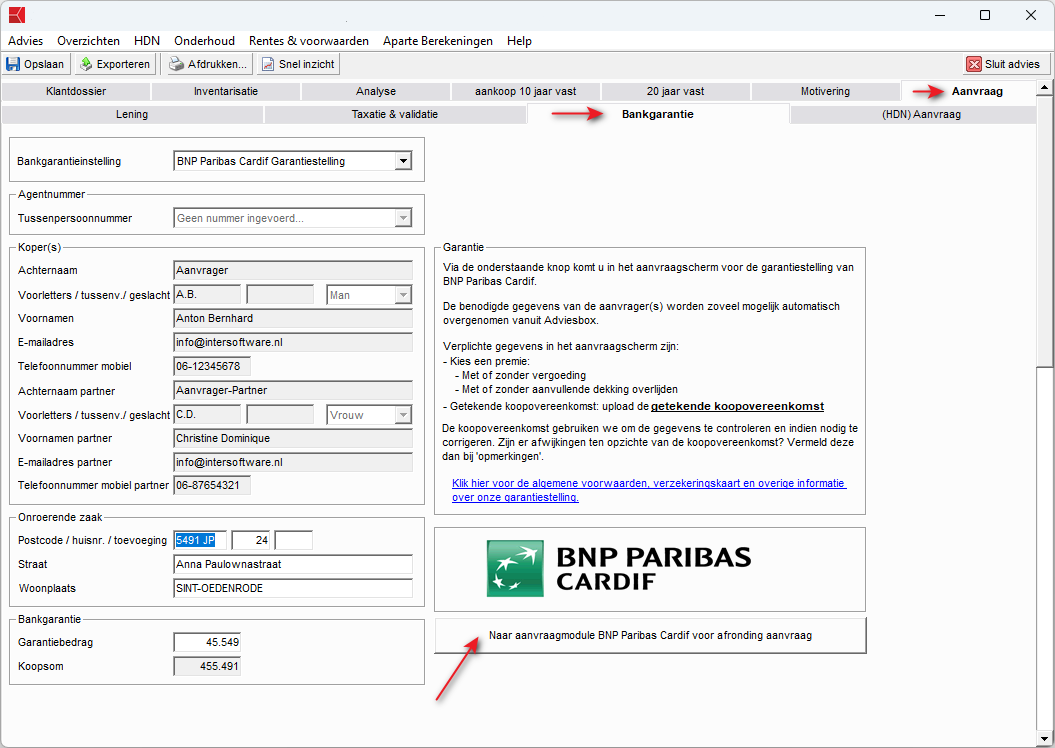
Task: Open the Lening sub-tab
Action: [132, 114]
